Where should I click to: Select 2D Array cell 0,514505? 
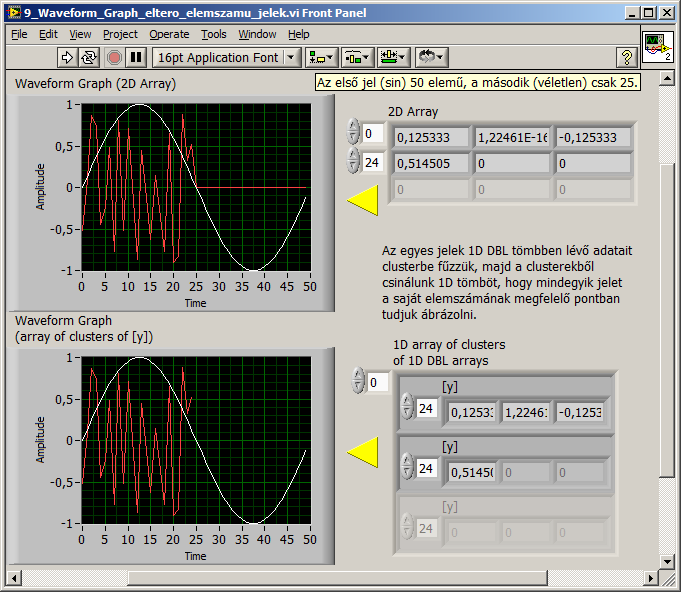point(431,164)
